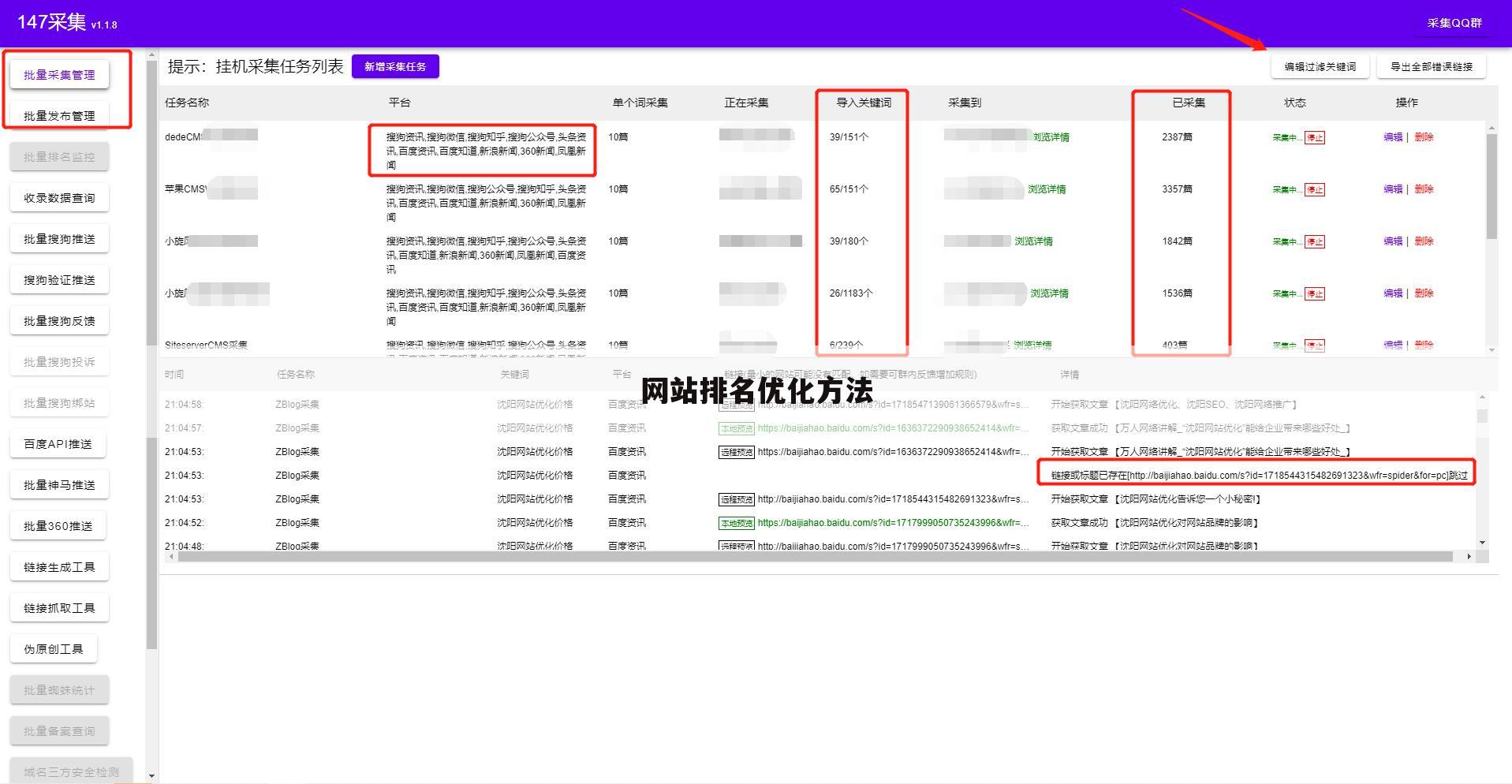Click 导出全部错误链接 to export error links
The image size is (1512, 784).
point(1431,66)
